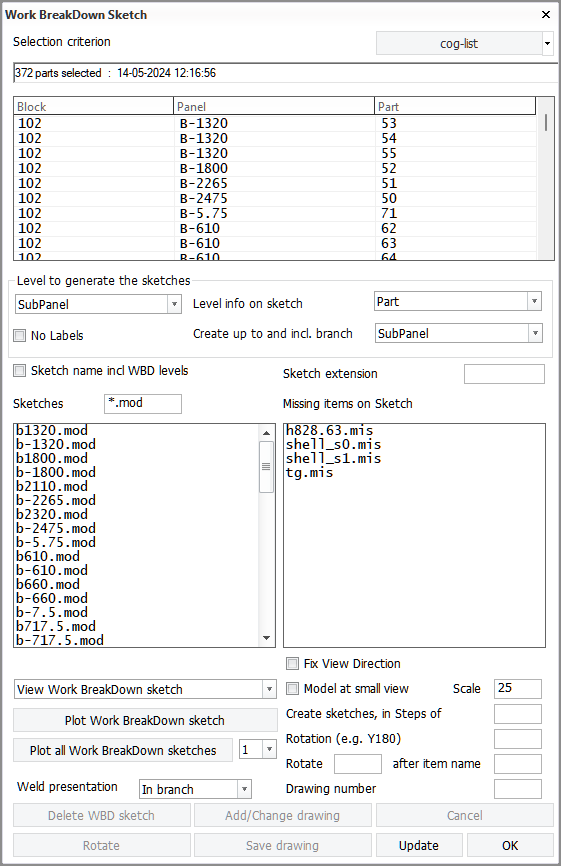Screen dimensions: 561x866
Task: Toggle Model at small view checkbox
Action: [x=293, y=689]
